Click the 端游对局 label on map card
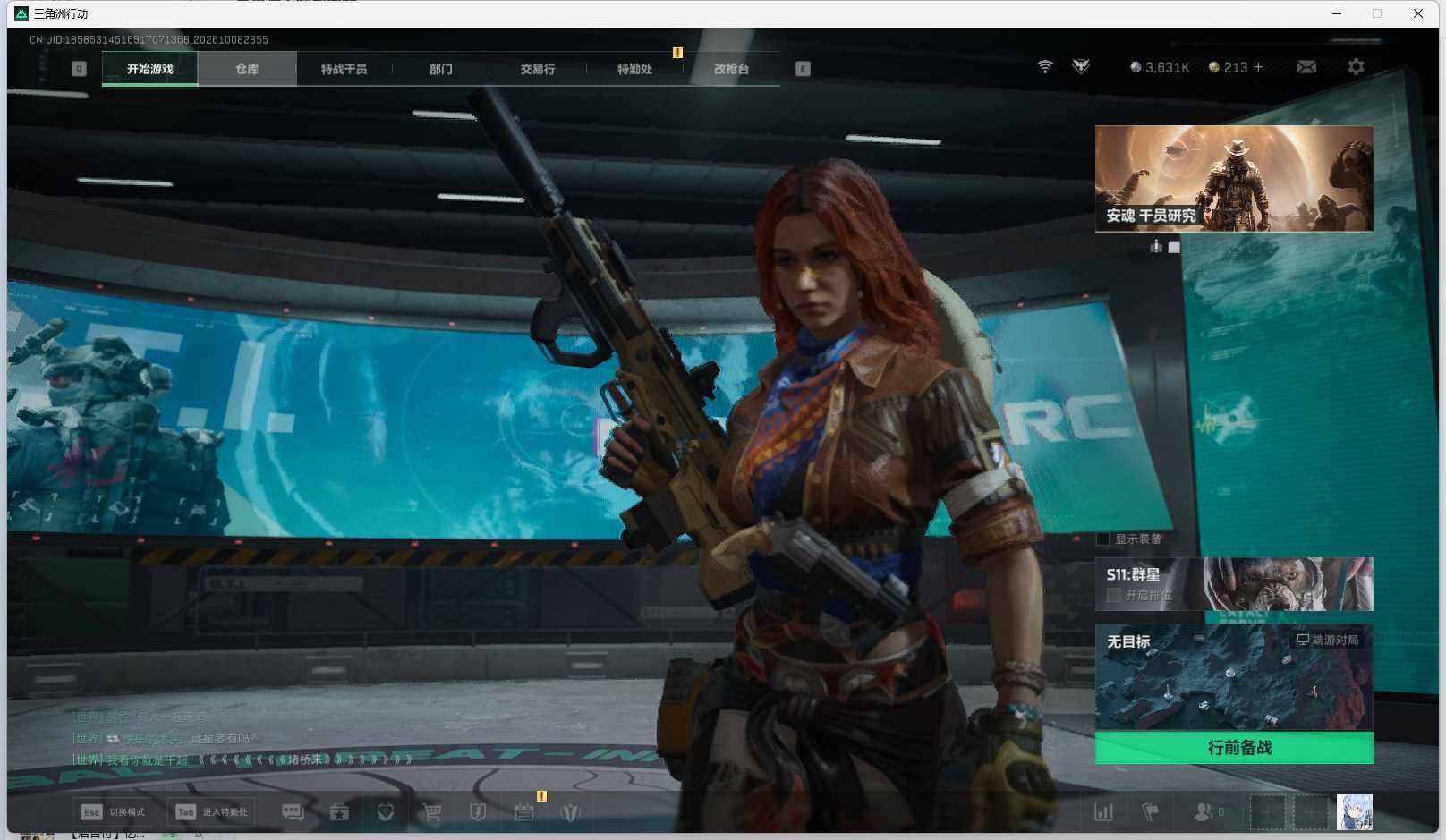Screen dimensions: 1446x840 [x=1328, y=640]
